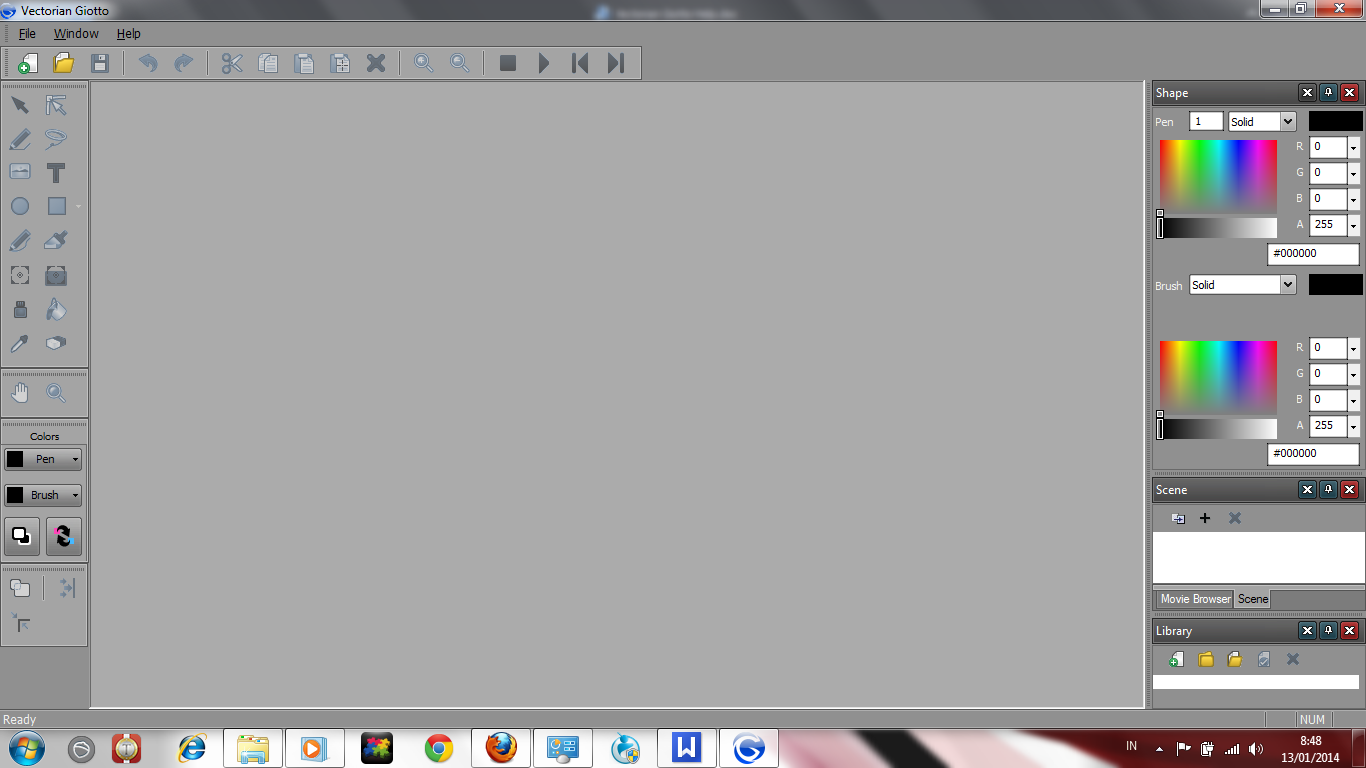Pin the Library panel open
1366x768 pixels.
(x=1328, y=630)
